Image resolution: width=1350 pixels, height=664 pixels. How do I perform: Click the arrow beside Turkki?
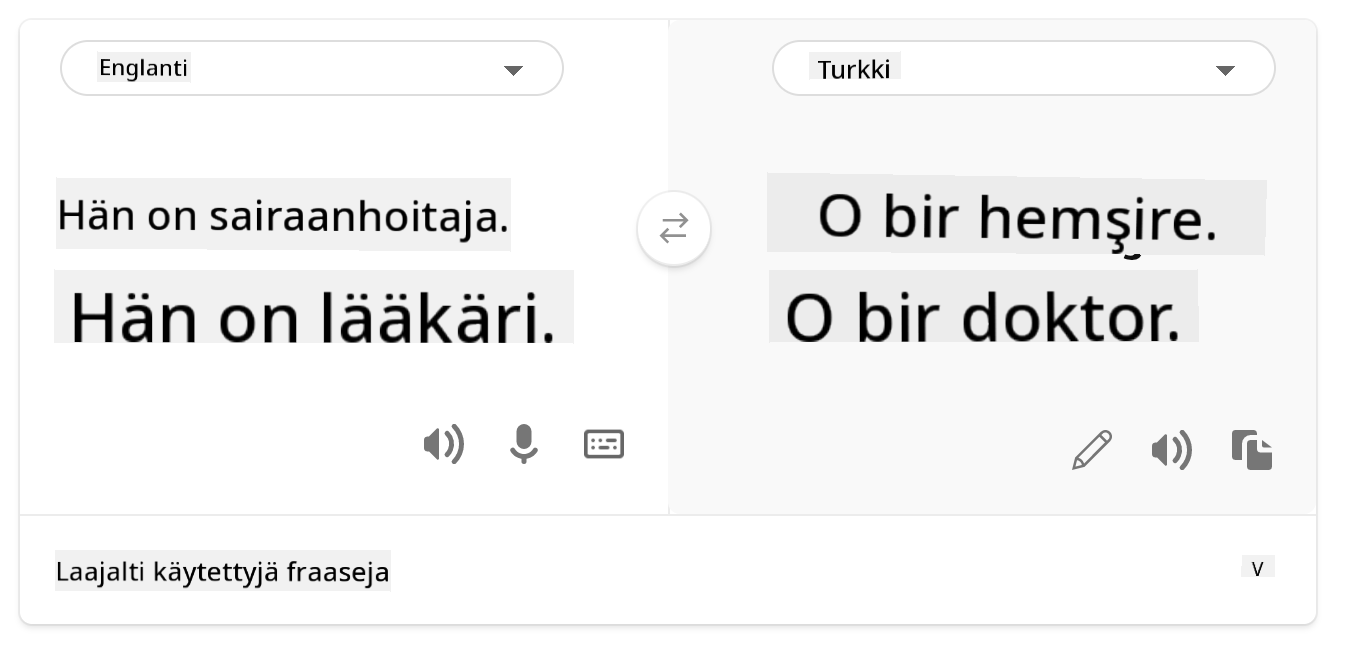tap(1225, 70)
